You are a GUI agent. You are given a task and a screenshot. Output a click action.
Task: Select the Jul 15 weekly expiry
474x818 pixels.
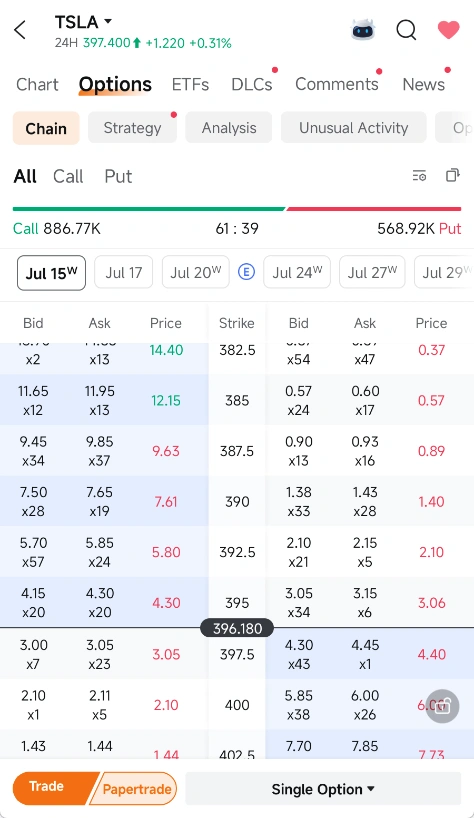(x=51, y=273)
